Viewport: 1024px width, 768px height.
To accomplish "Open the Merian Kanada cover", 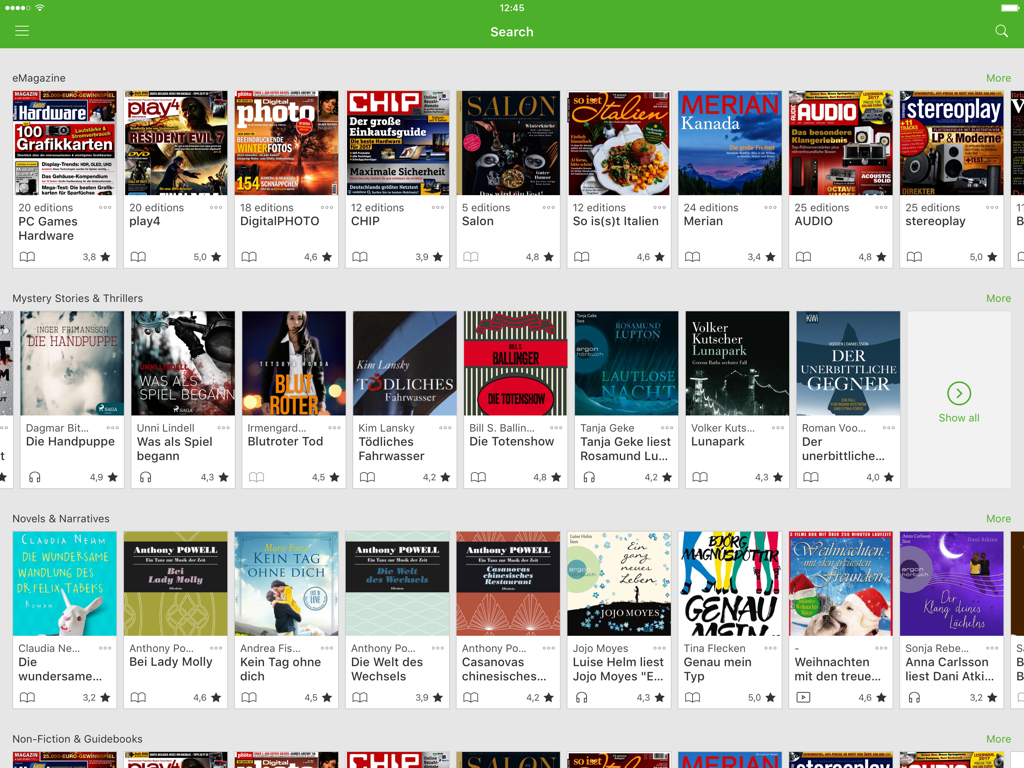I will coord(730,143).
